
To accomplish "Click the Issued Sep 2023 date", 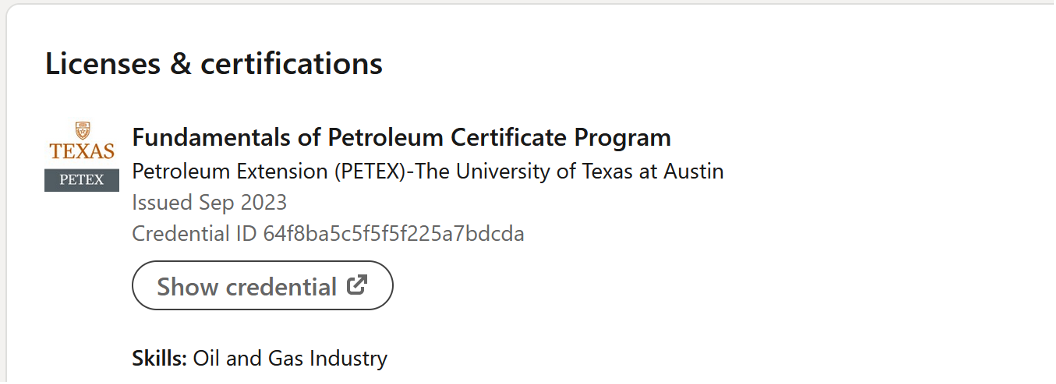I will 209,202.
